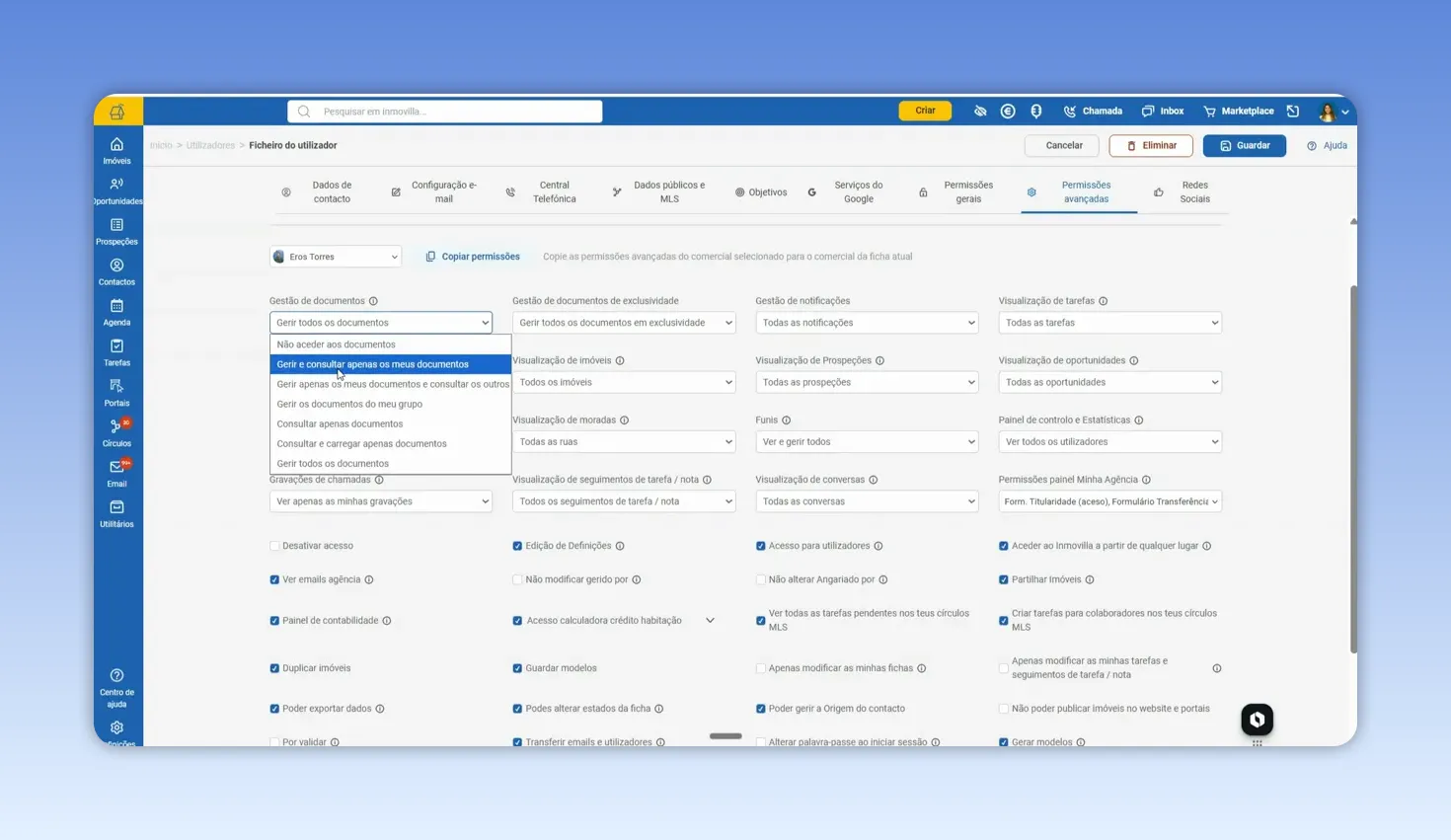Toggle the Duplicar imóveis checkbox
The width and height of the screenshot is (1451, 840).
pyautogui.click(x=274, y=668)
